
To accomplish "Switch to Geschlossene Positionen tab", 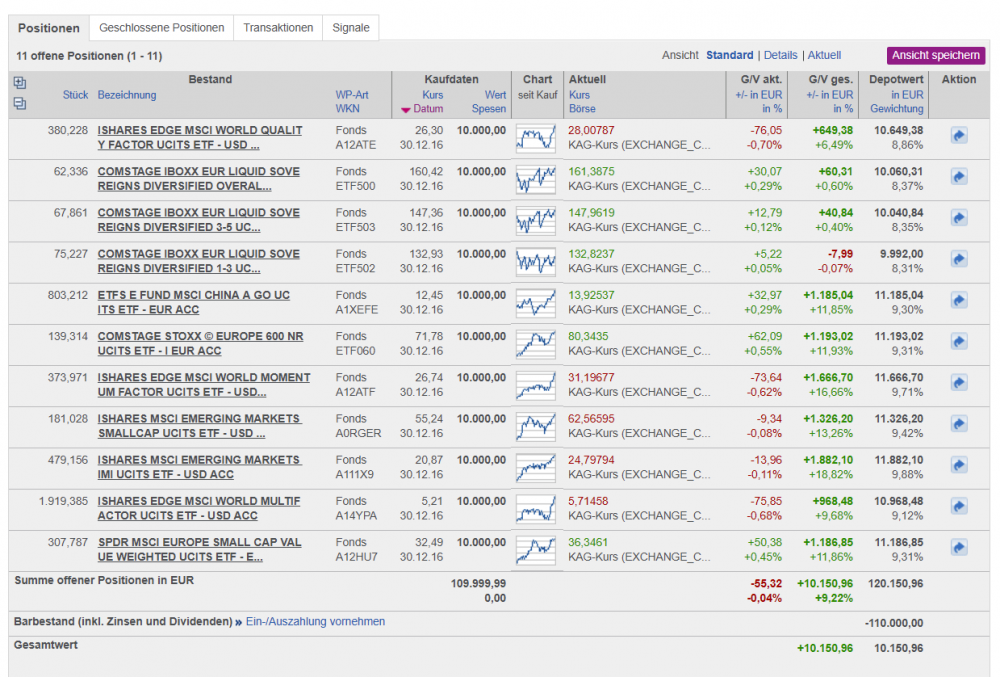I will point(162,28).
